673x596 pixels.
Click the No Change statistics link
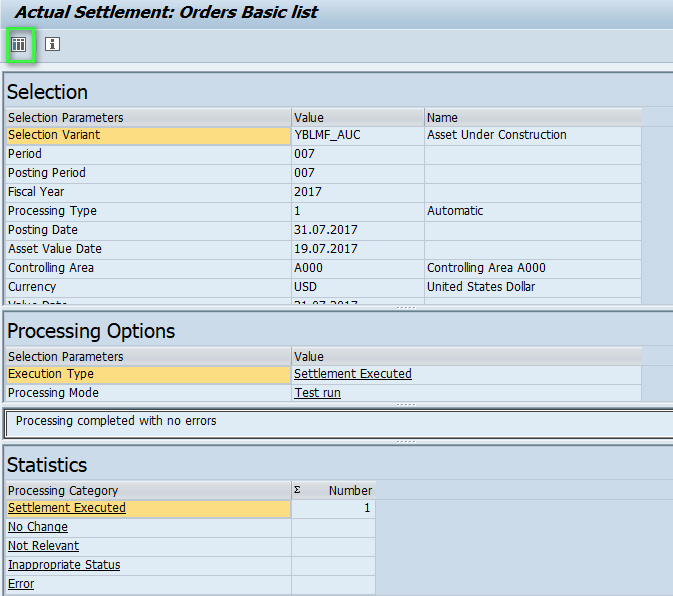[x=38, y=527]
